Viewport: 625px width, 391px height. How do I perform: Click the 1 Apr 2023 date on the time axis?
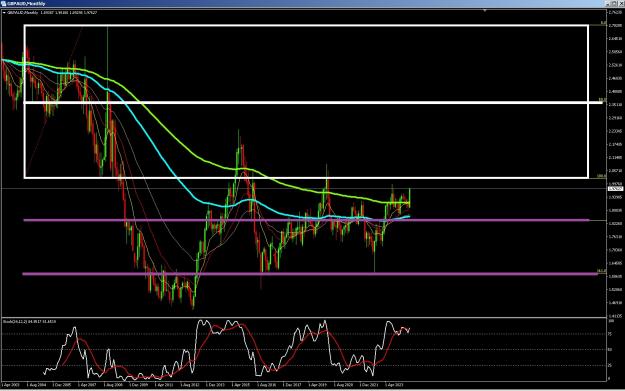click(x=394, y=385)
